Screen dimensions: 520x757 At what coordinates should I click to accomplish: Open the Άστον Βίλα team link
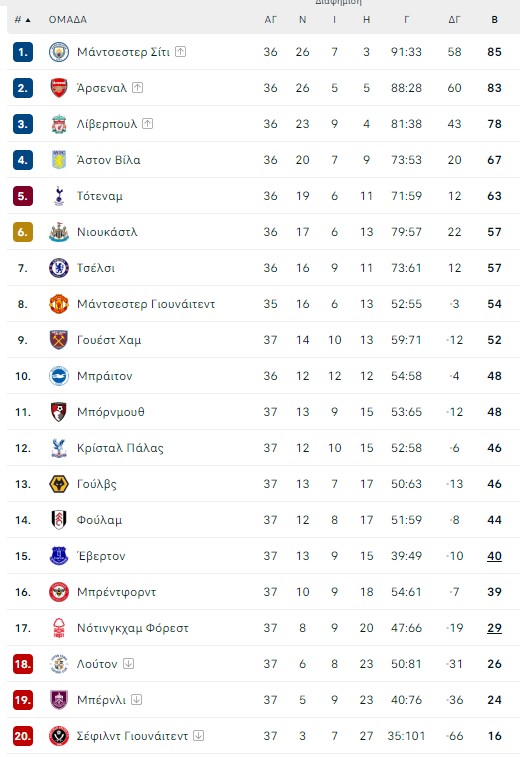coord(109,160)
